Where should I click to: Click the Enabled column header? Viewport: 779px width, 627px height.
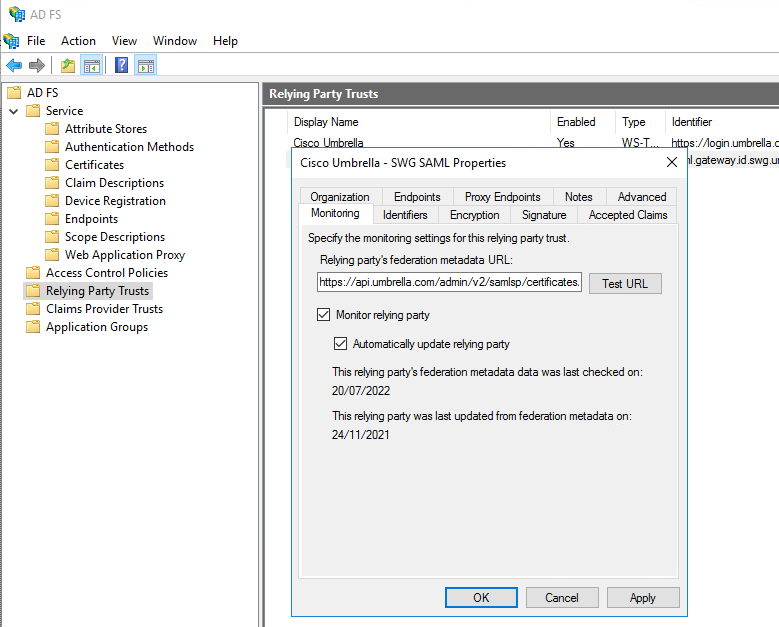pyautogui.click(x=583, y=122)
